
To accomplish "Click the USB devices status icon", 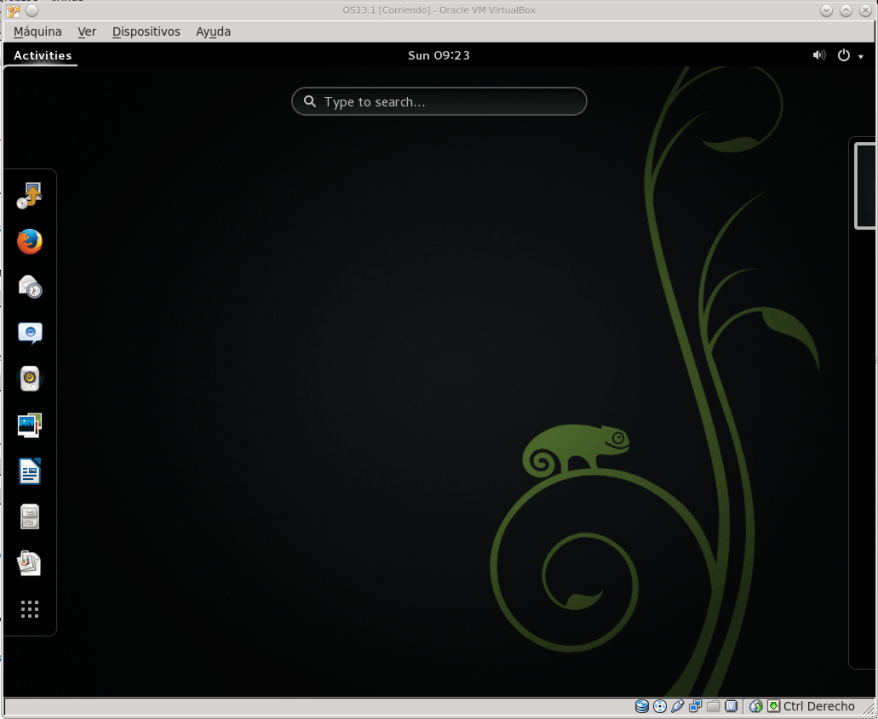I will (677, 707).
